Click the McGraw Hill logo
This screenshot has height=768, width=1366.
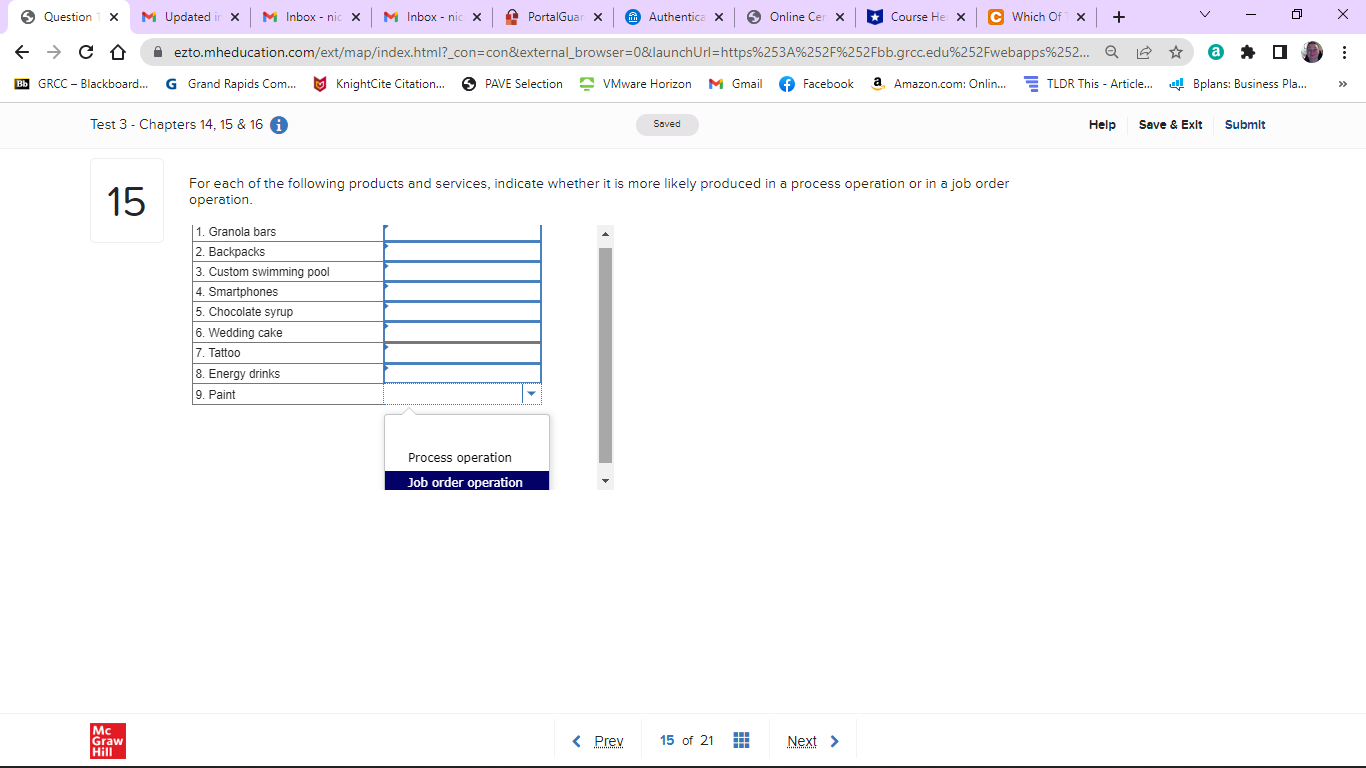pos(107,740)
